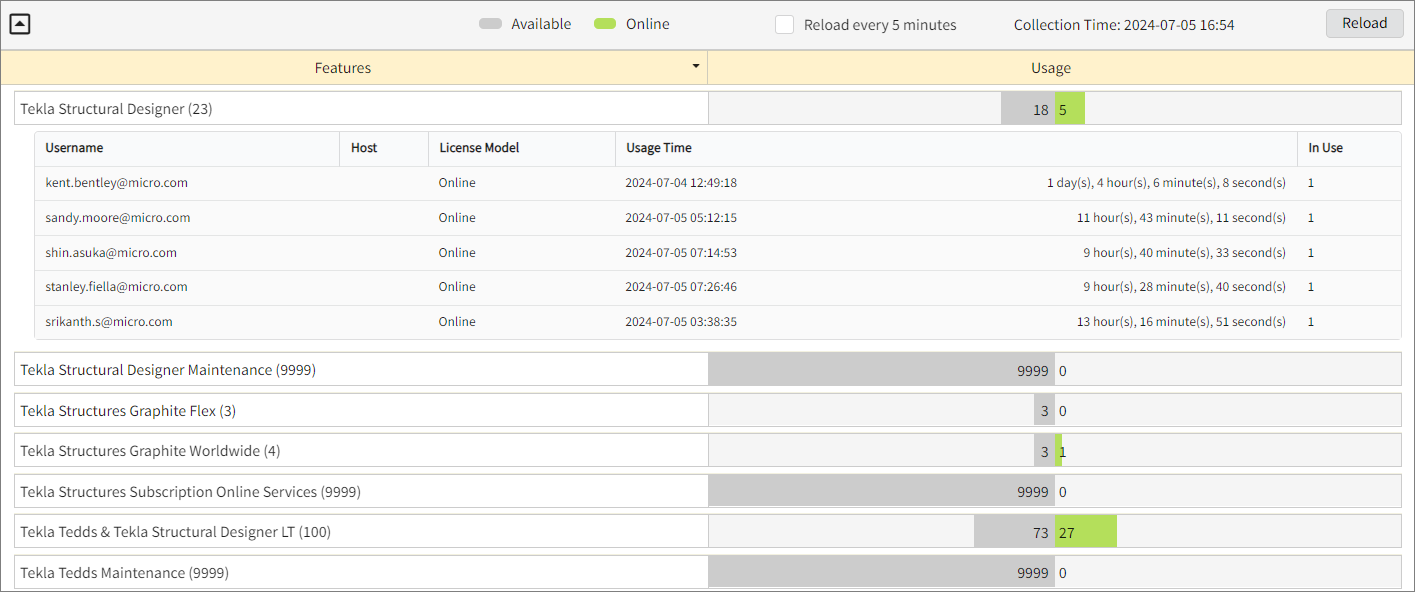The width and height of the screenshot is (1415, 592).
Task: Enable the Reload every 5 minutes checkbox
Action: (785, 24)
